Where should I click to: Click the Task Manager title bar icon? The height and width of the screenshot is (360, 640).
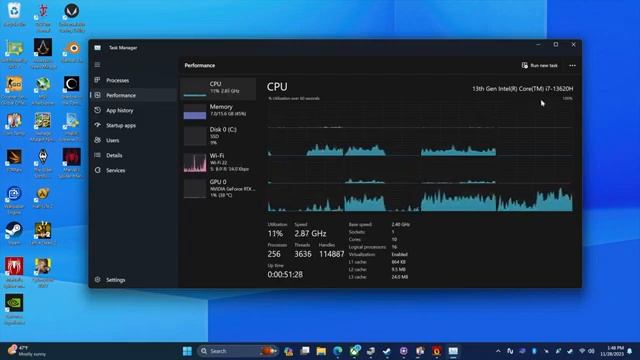tap(98, 48)
